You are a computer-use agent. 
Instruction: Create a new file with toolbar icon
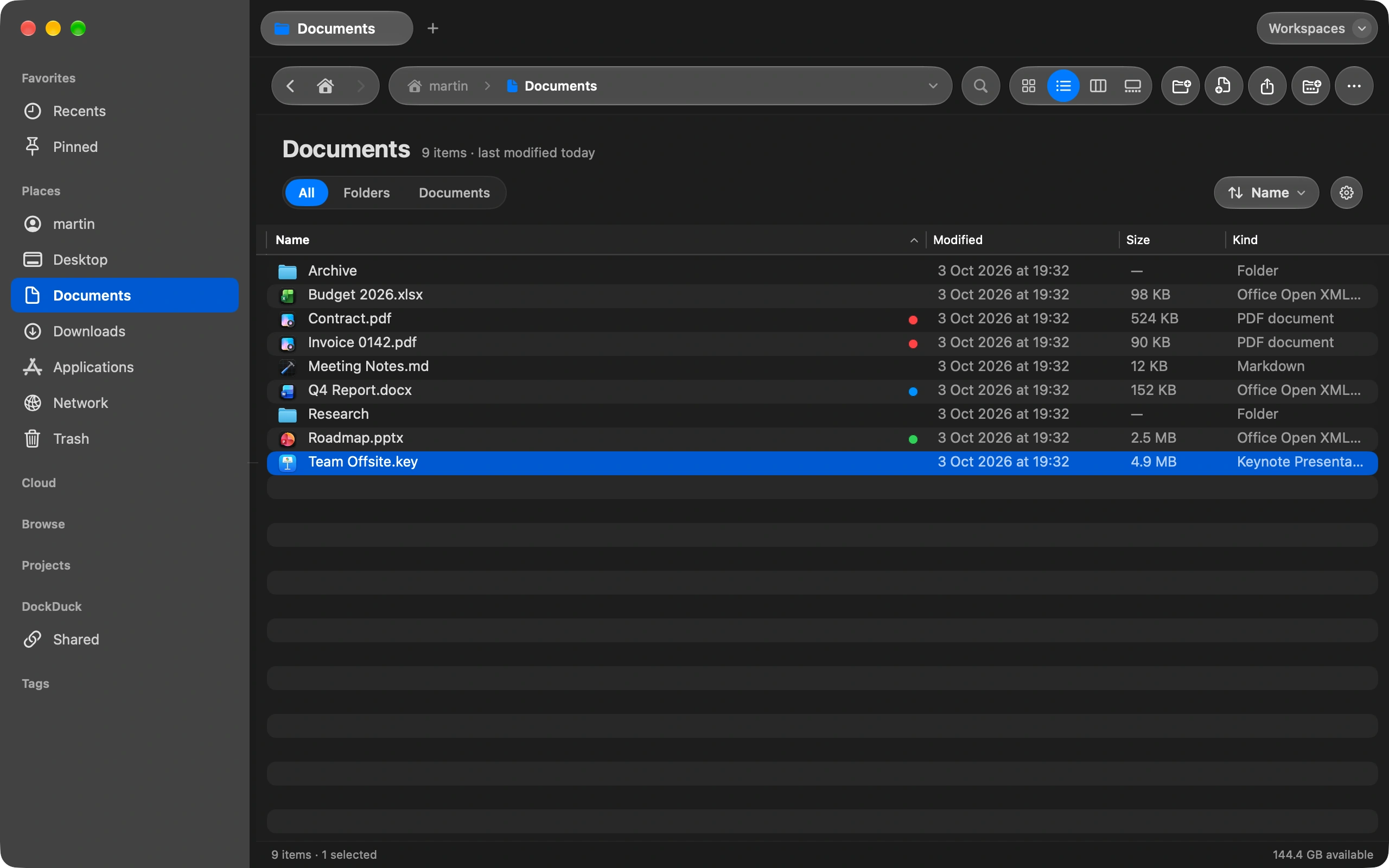pyautogui.click(x=1223, y=86)
